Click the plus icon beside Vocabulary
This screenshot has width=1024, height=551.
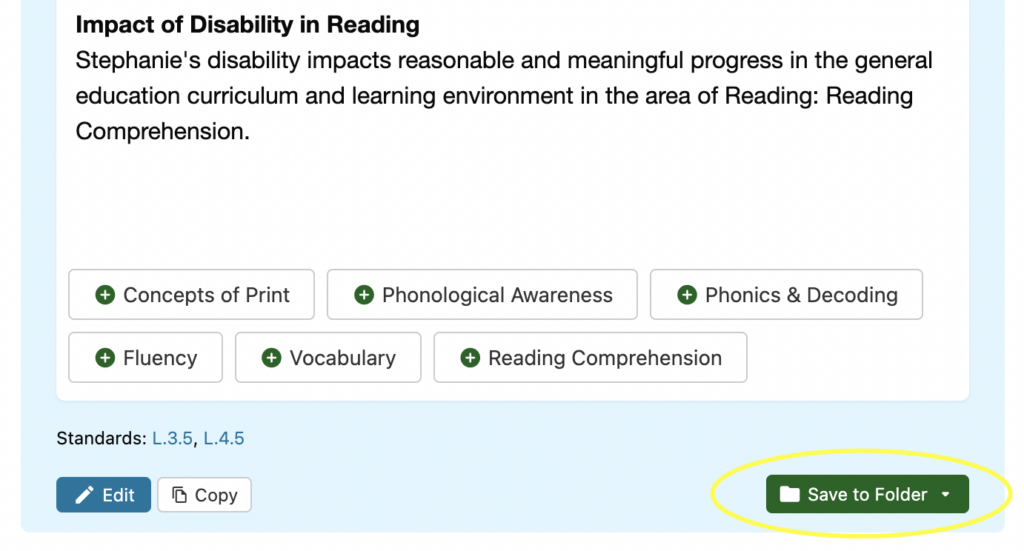coord(271,358)
